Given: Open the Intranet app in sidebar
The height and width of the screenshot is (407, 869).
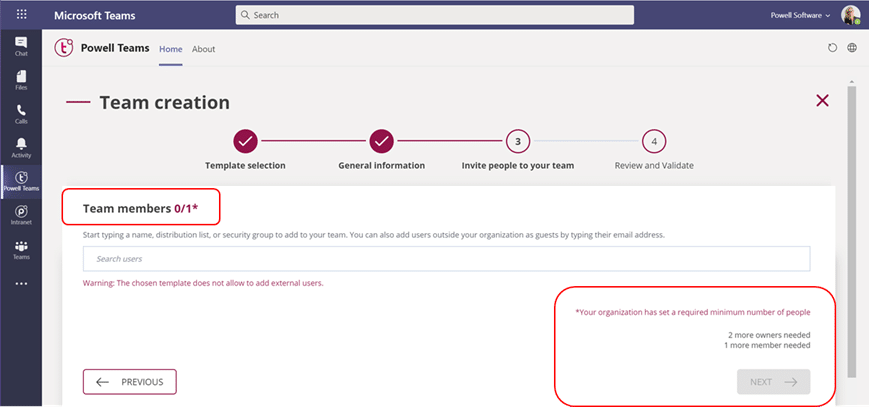Looking at the screenshot, I should tap(21, 216).
